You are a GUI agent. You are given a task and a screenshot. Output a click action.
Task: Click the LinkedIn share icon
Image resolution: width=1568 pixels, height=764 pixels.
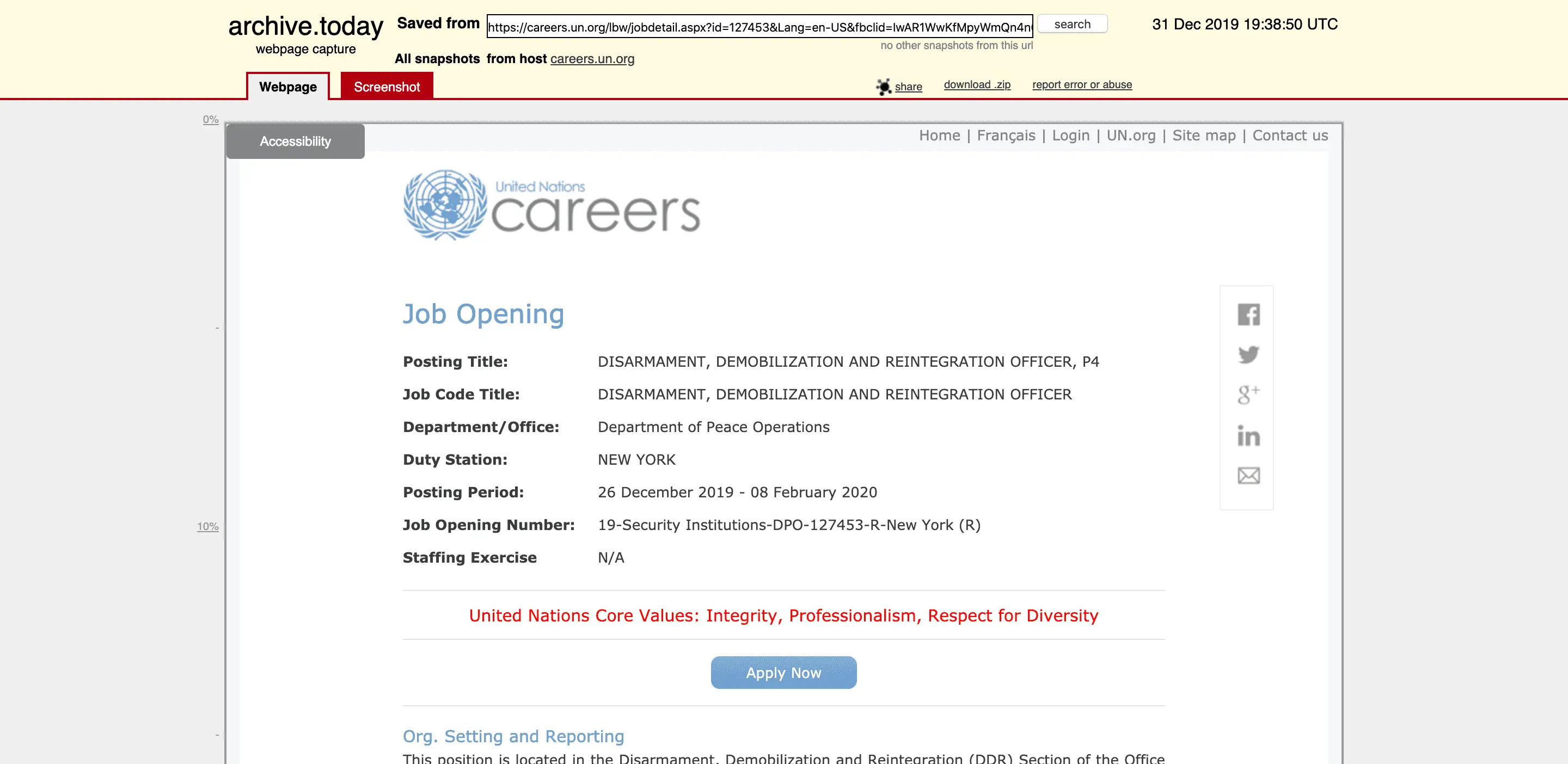(x=1248, y=435)
